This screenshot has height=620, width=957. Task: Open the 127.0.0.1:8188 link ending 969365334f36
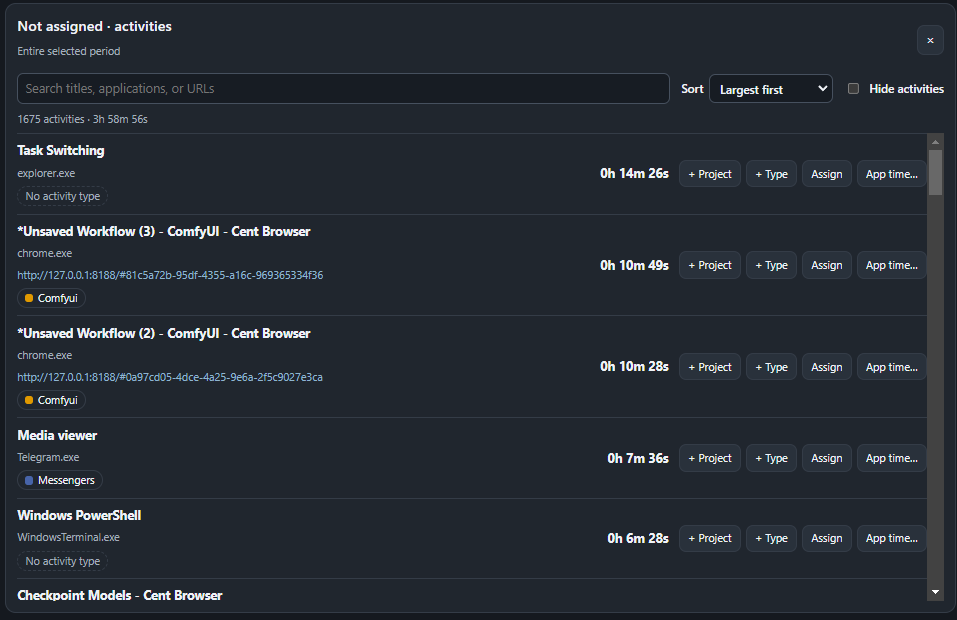[x=170, y=275]
